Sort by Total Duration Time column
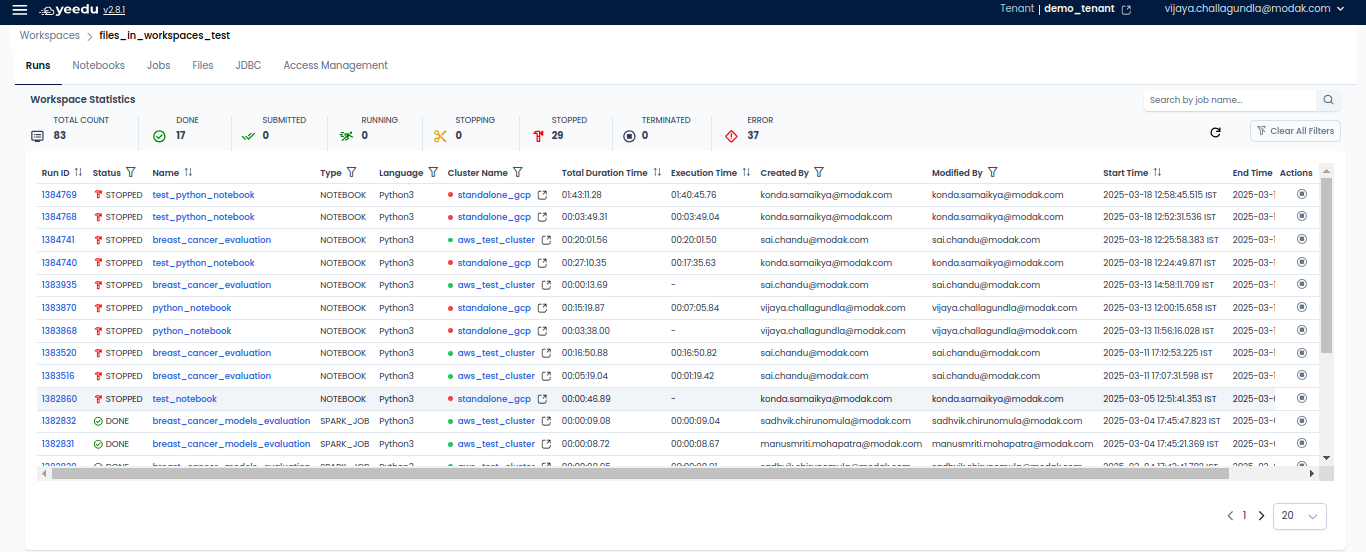 coord(657,173)
